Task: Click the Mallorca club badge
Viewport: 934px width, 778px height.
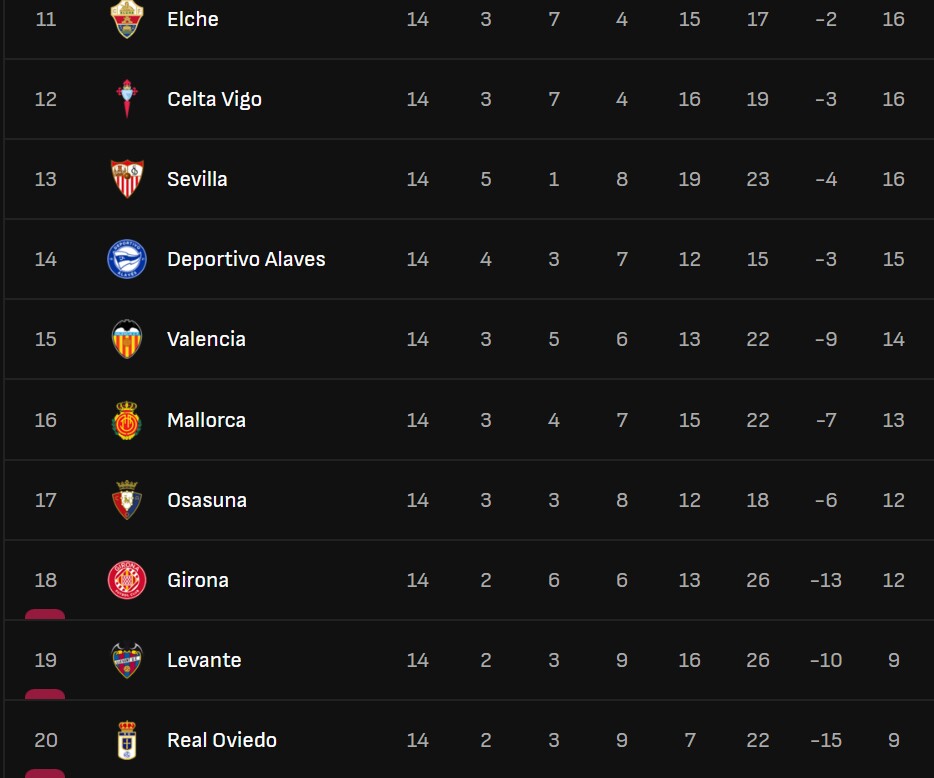Action: [127, 420]
